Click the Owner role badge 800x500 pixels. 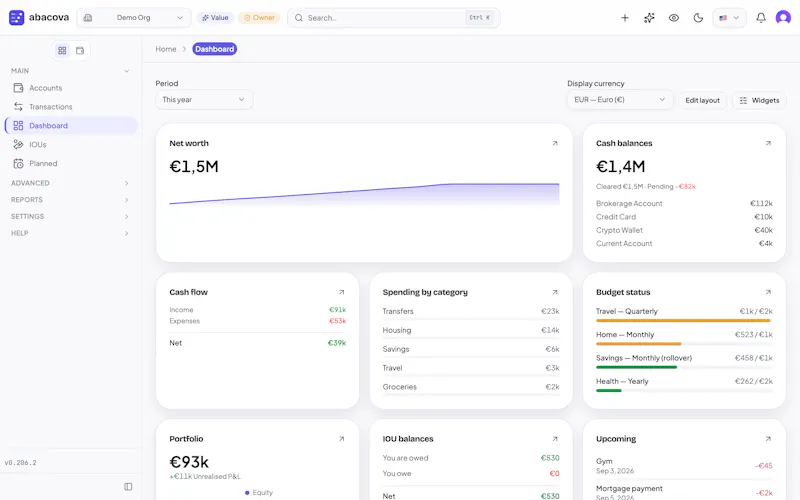[x=259, y=18]
